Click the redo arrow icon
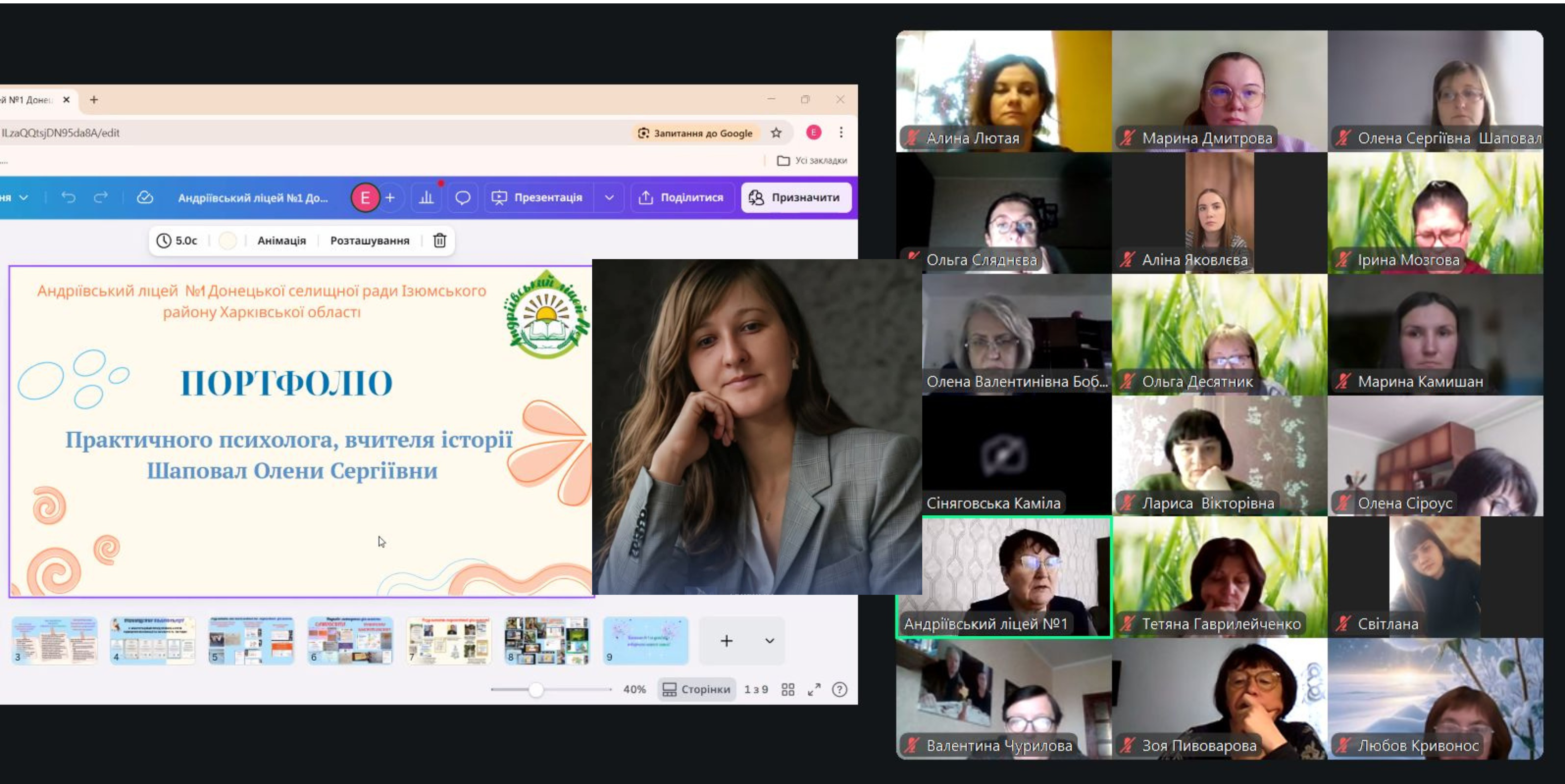This screenshot has width=1565, height=784. 101,197
